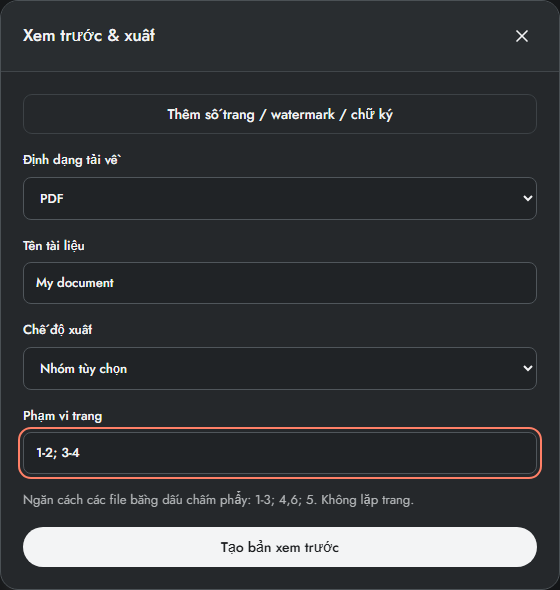This screenshot has width=560, height=590.
Task: Click the chevron beside Nhóm tùy chọn
Action: tap(528, 368)
